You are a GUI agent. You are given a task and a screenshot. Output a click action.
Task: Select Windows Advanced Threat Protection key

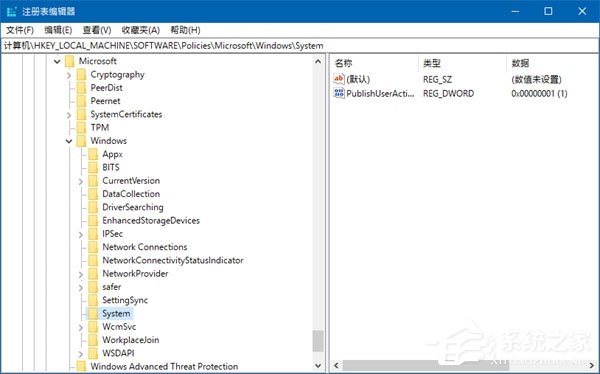click(164, 367)
